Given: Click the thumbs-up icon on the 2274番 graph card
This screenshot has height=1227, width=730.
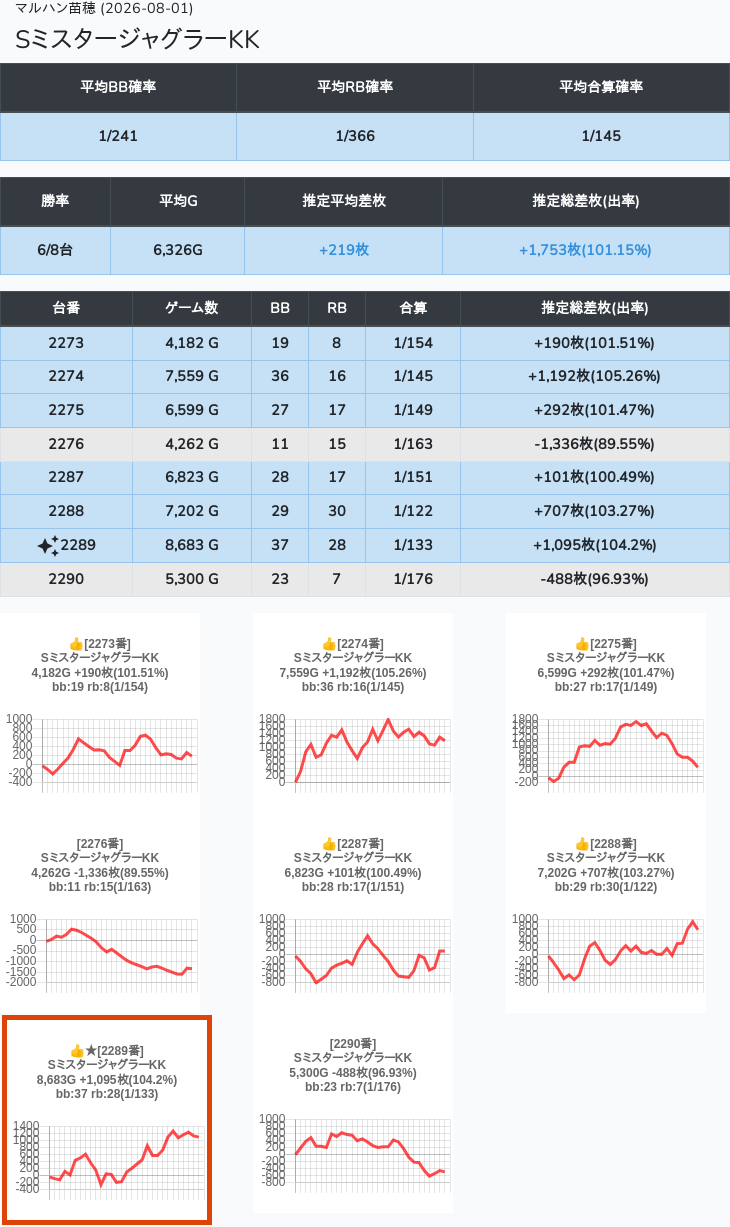Looking at the screenshot, I should [328, 644].
